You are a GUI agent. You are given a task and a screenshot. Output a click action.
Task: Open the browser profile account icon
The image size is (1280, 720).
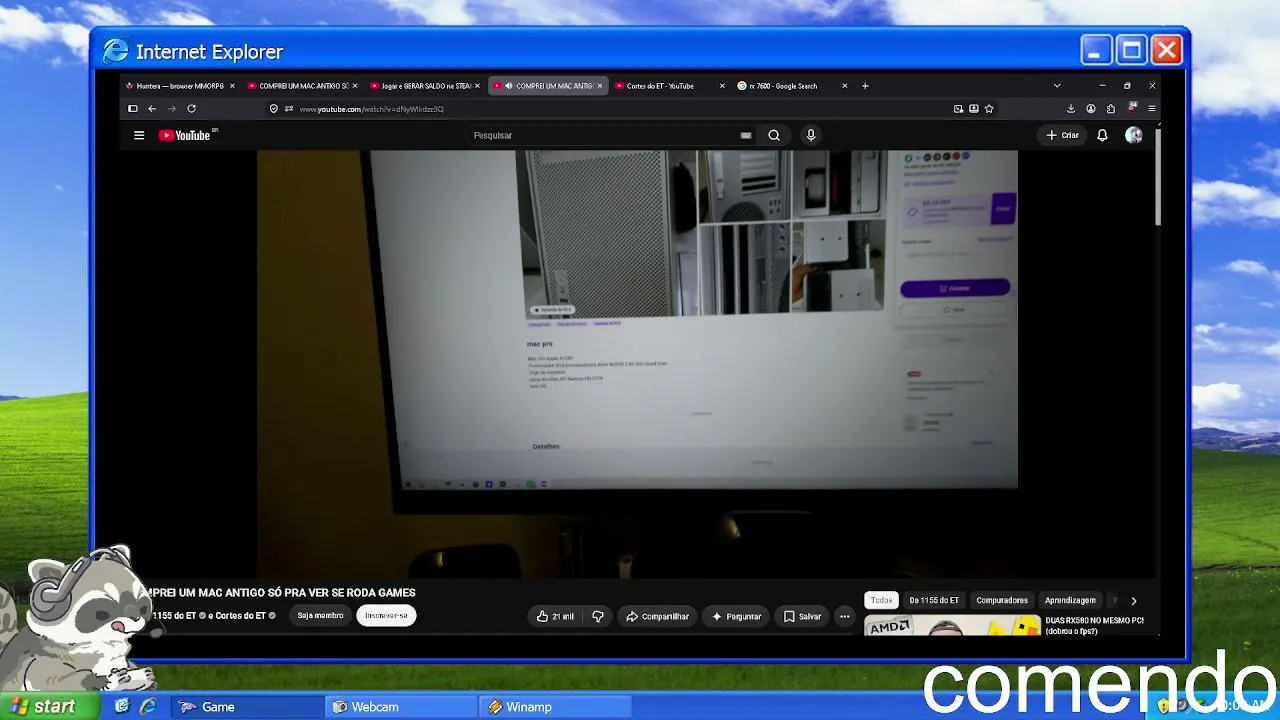coord(1091,109)
